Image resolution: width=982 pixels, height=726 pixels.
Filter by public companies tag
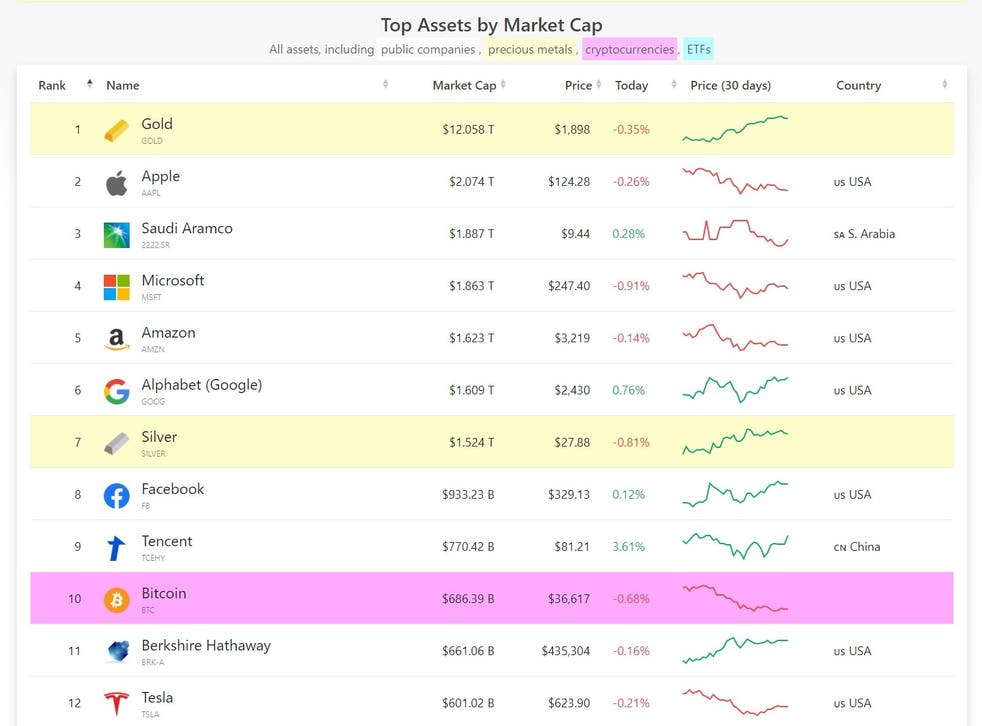(x=428, y=49)
